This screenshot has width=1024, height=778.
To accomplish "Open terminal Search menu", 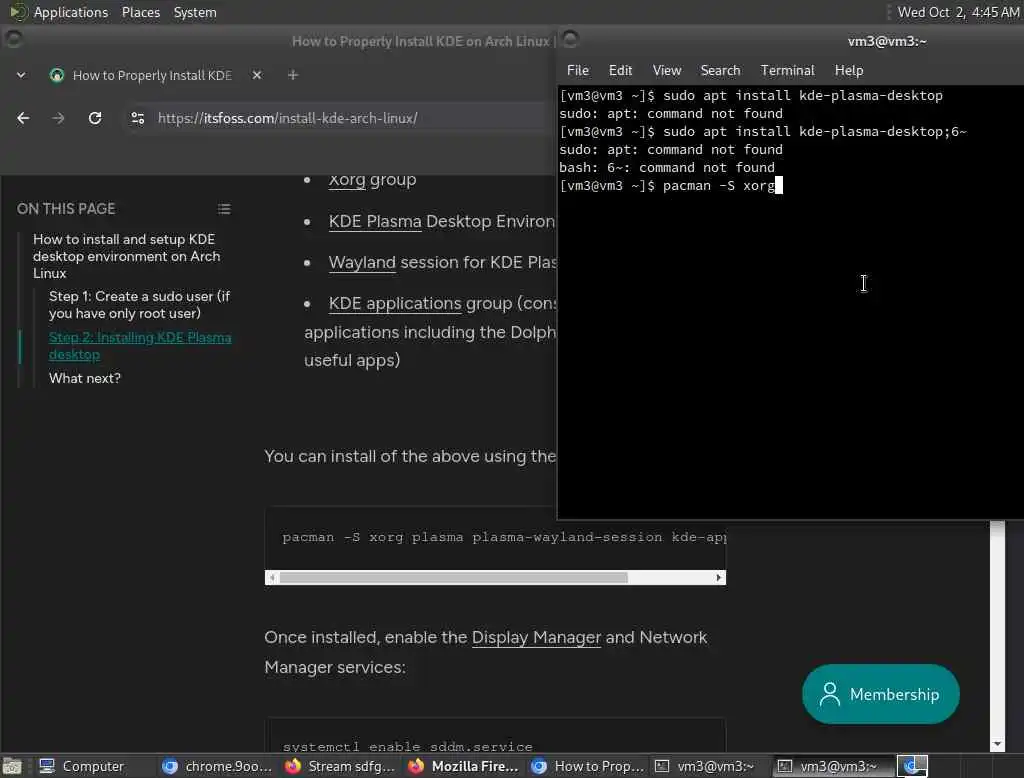I will (x=720, y=71).
